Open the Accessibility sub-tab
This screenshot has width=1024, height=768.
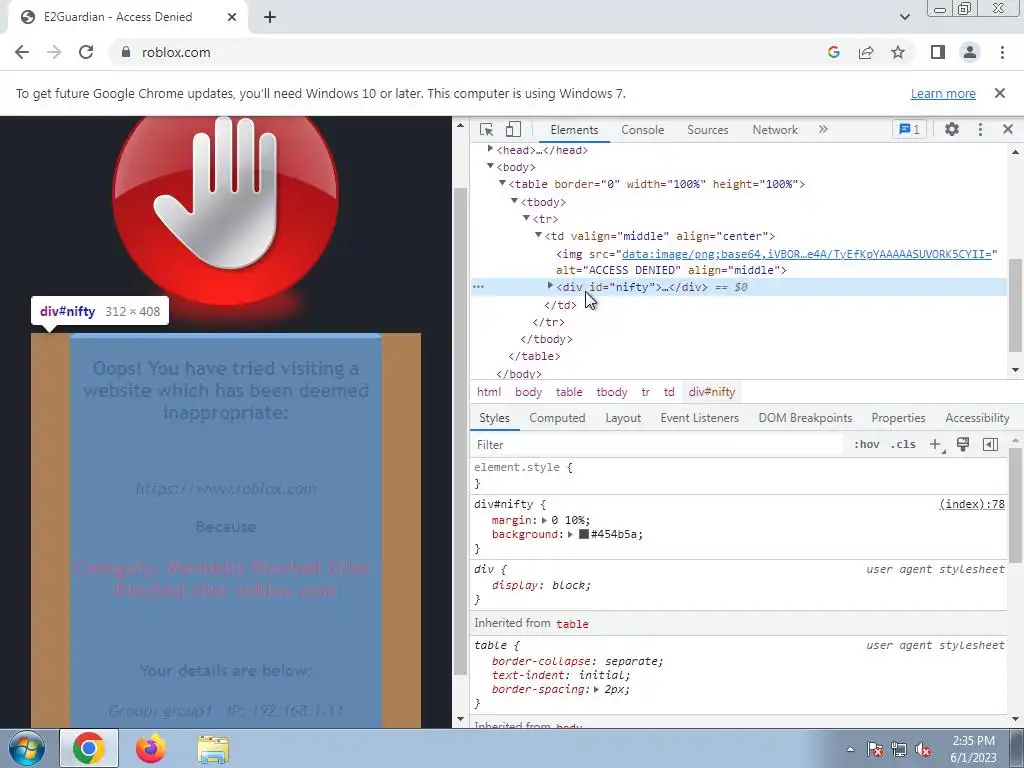pyautogui.click(x=977, y=418)
